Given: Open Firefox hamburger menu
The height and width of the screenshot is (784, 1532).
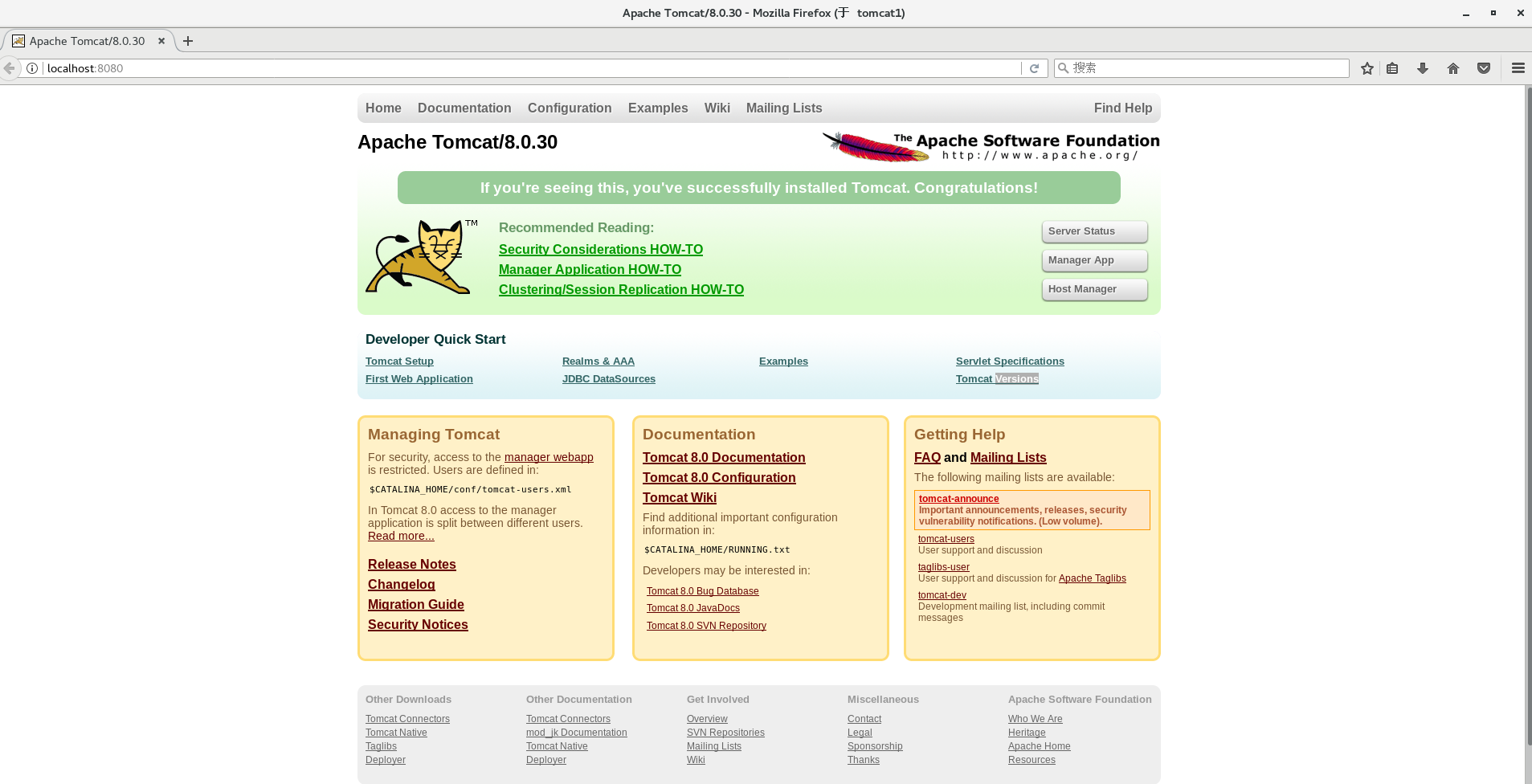Looking at the screenshot, I should [x=1518, y=68].
